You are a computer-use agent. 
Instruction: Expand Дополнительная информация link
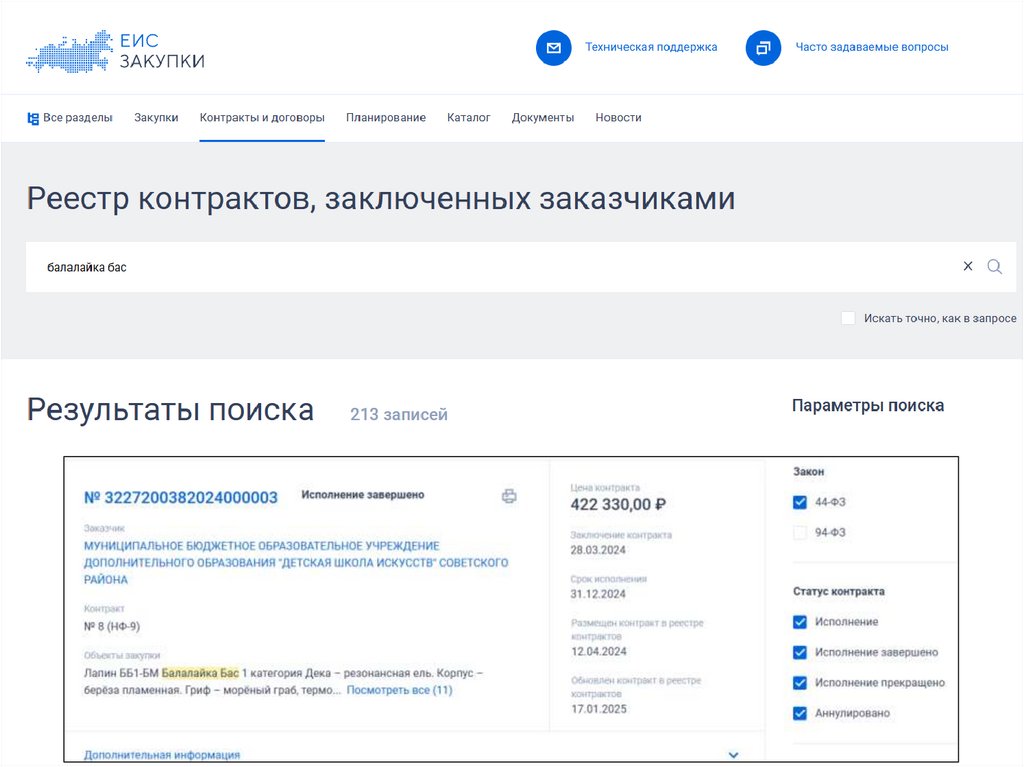[x=161, y=755]
